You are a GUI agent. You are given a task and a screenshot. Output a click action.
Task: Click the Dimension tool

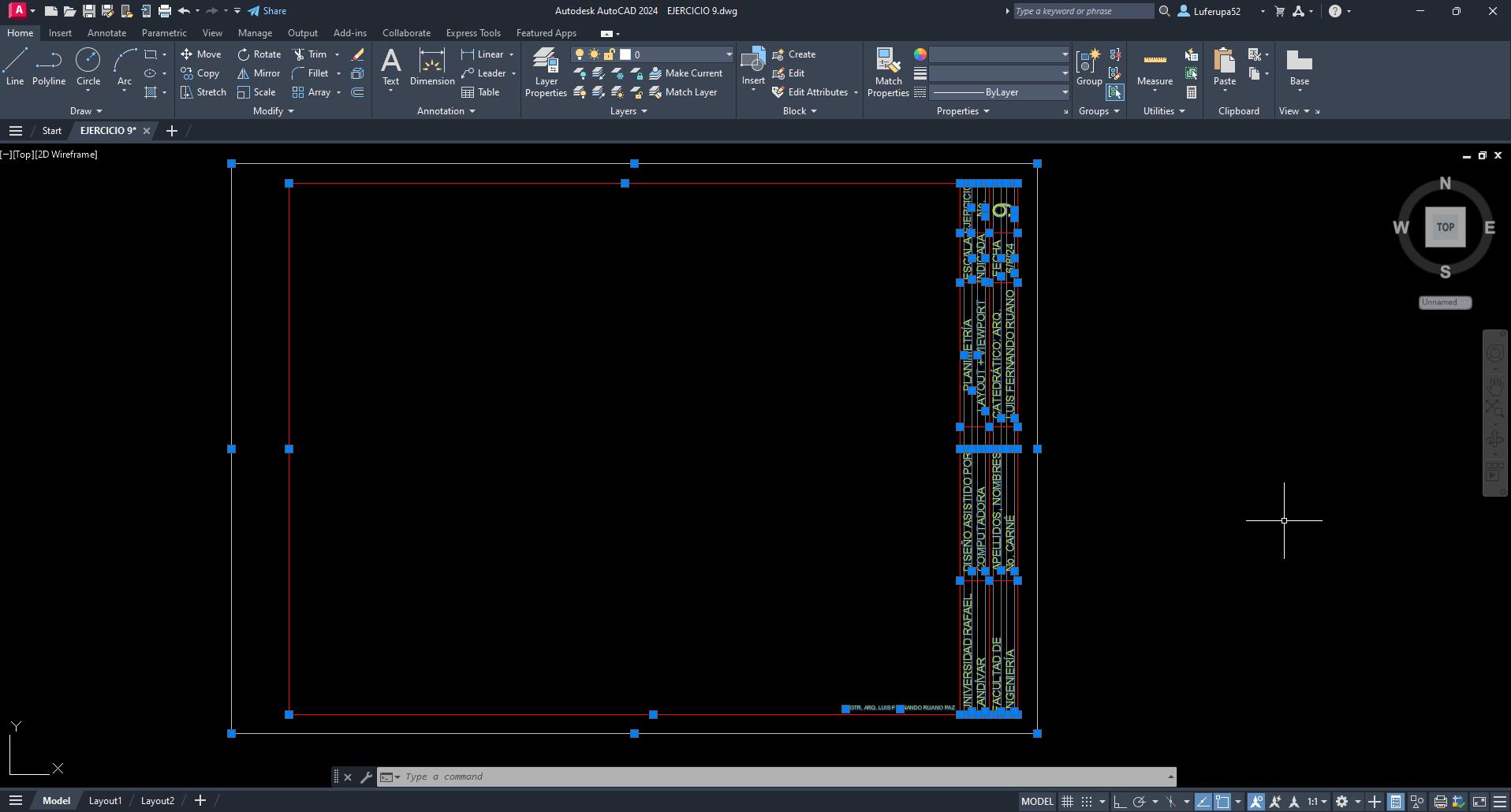tap(432, 67)
